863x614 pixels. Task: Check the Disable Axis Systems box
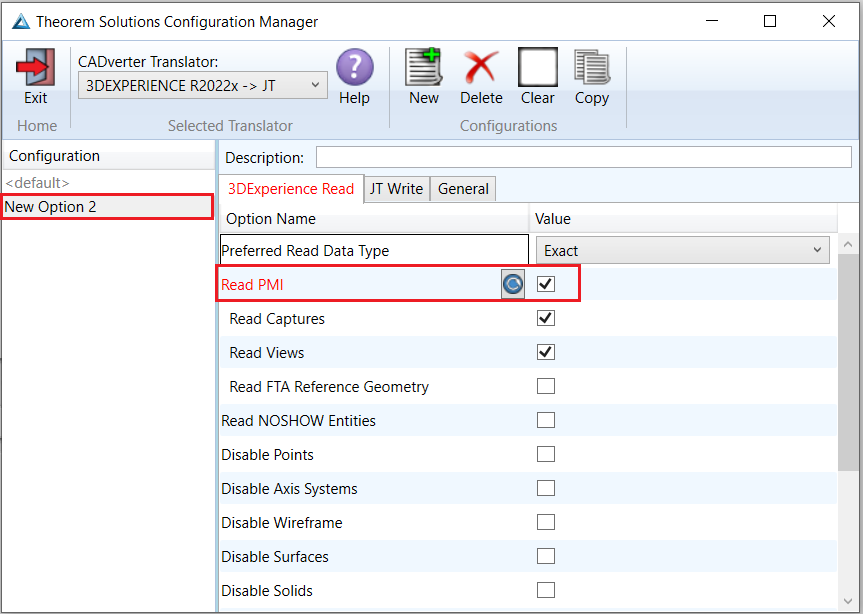[546, 489]
